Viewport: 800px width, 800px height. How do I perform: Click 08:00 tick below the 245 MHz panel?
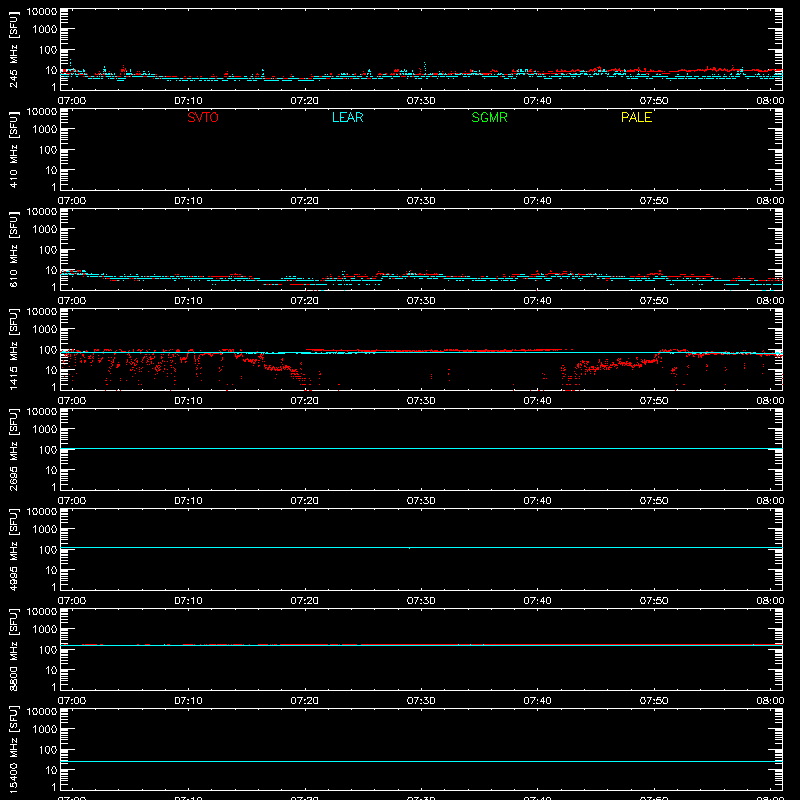click(770, 101)
